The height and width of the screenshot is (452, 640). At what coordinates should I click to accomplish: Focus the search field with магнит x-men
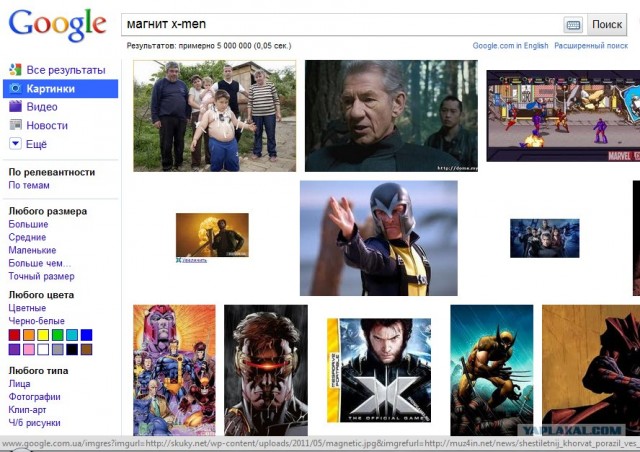[341, 24]
